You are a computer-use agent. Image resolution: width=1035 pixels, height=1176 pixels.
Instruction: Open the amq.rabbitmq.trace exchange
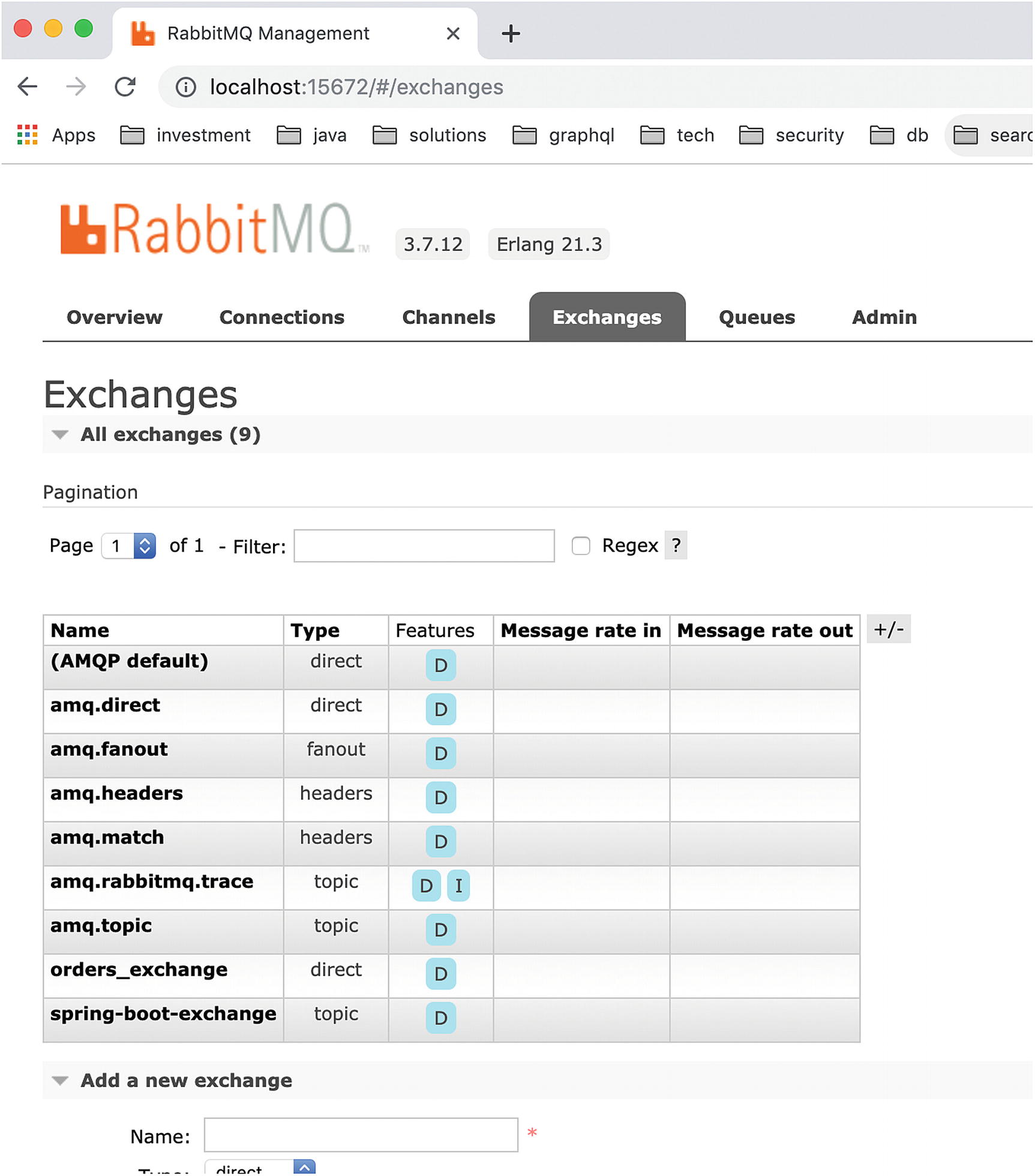pos(152,881)
